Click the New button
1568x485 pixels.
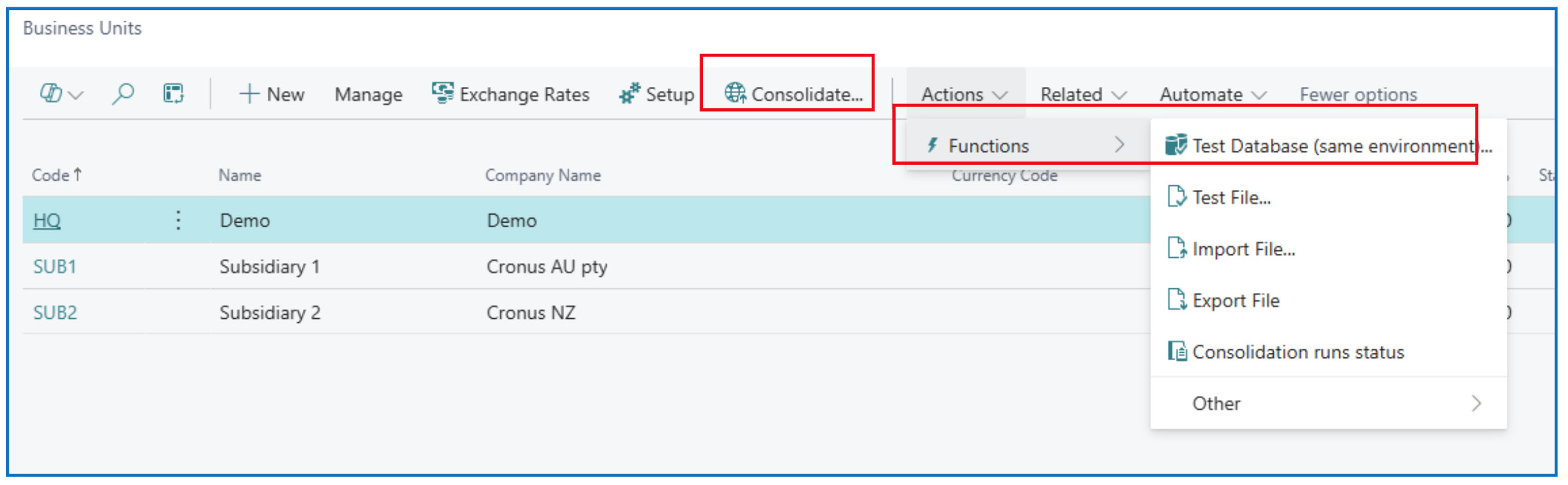coord(272,94)
